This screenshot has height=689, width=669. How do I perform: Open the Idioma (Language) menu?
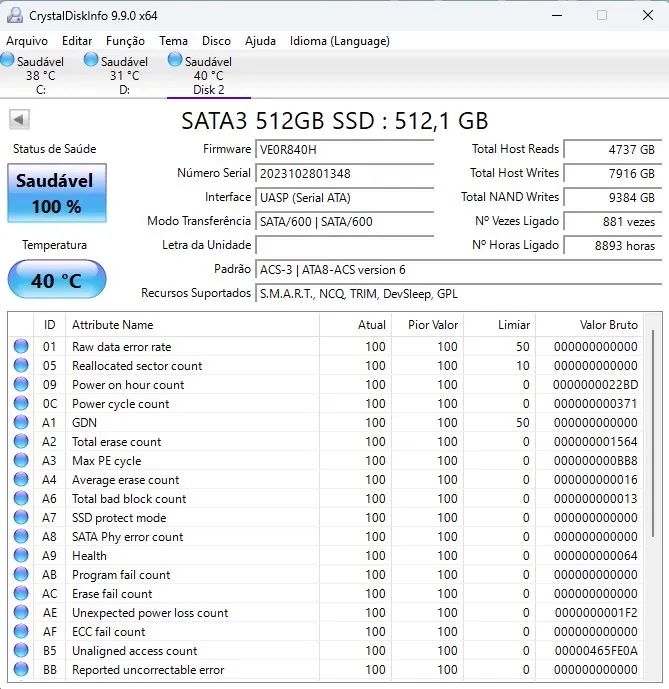click(339, 41)
